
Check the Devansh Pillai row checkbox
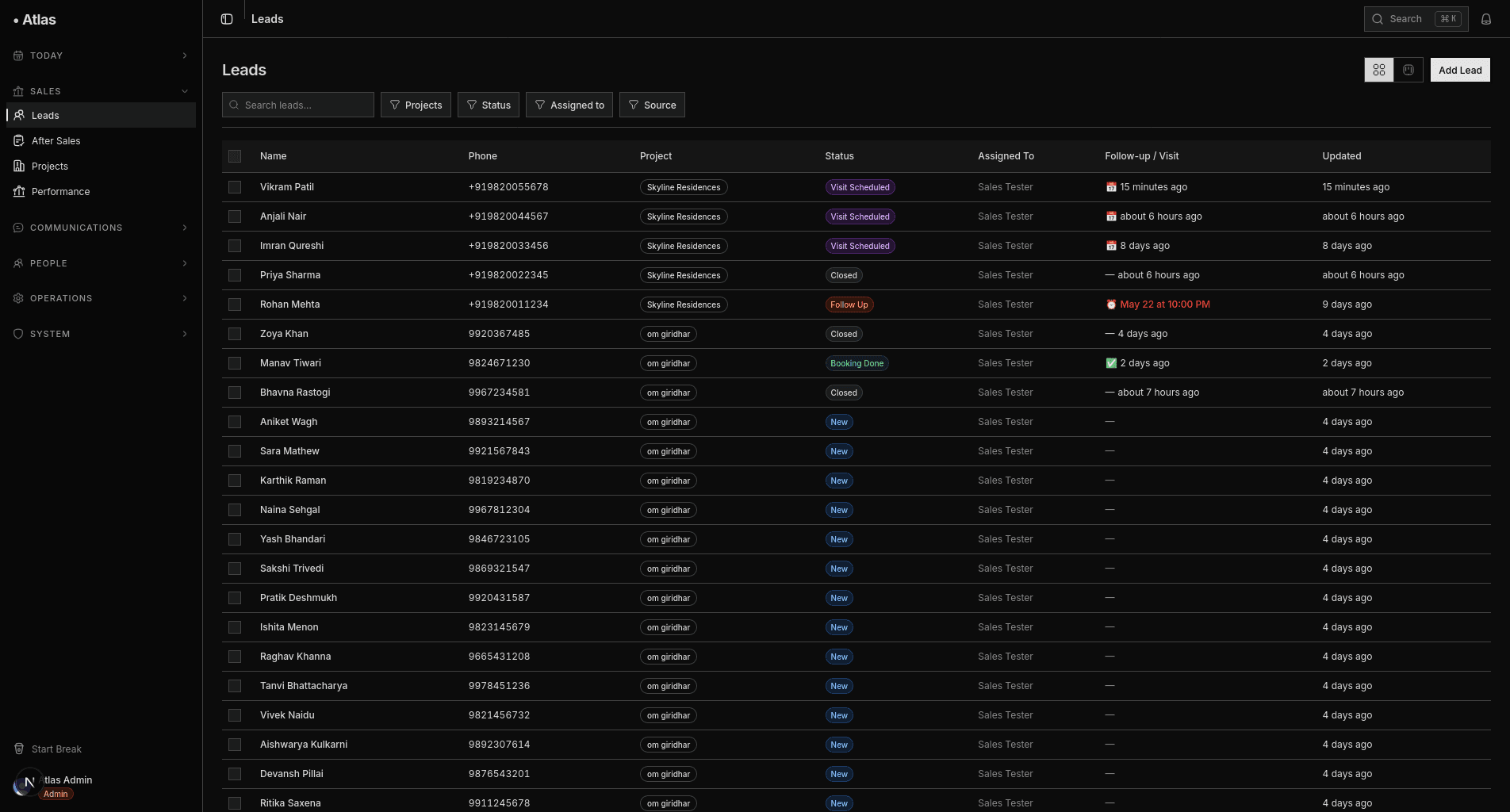point(235,774)
